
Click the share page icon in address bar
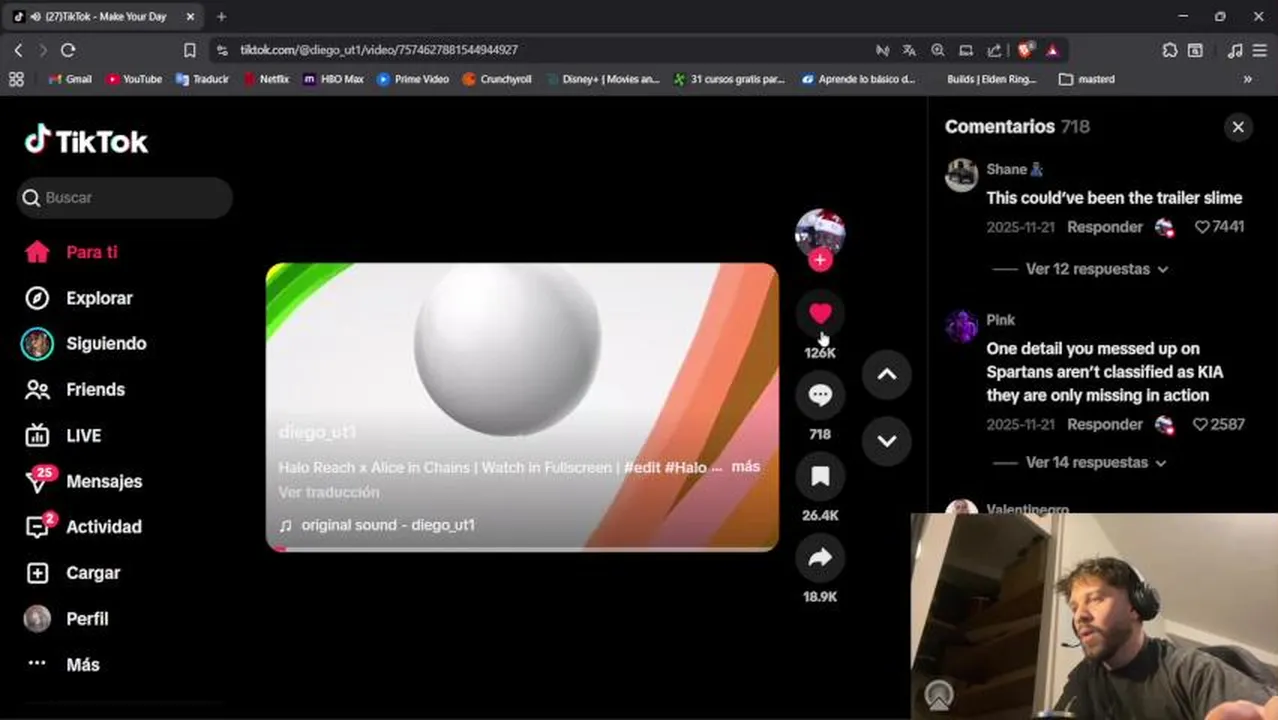[994, 50]
